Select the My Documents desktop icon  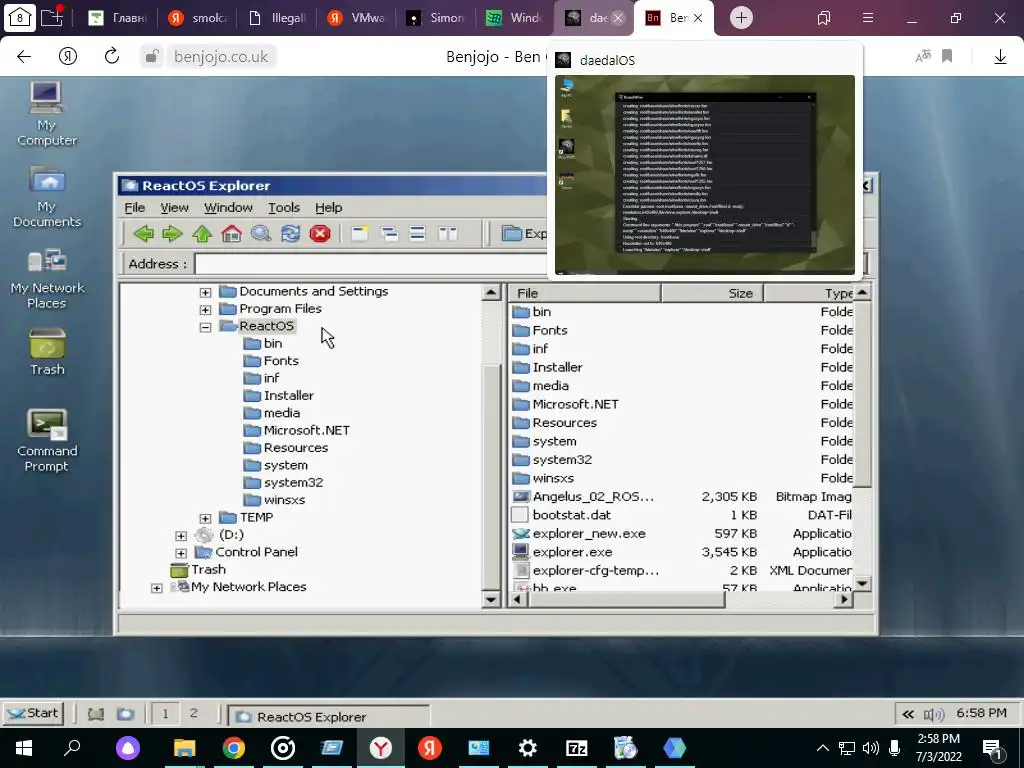pyautogui.click(x=46, y=196)
